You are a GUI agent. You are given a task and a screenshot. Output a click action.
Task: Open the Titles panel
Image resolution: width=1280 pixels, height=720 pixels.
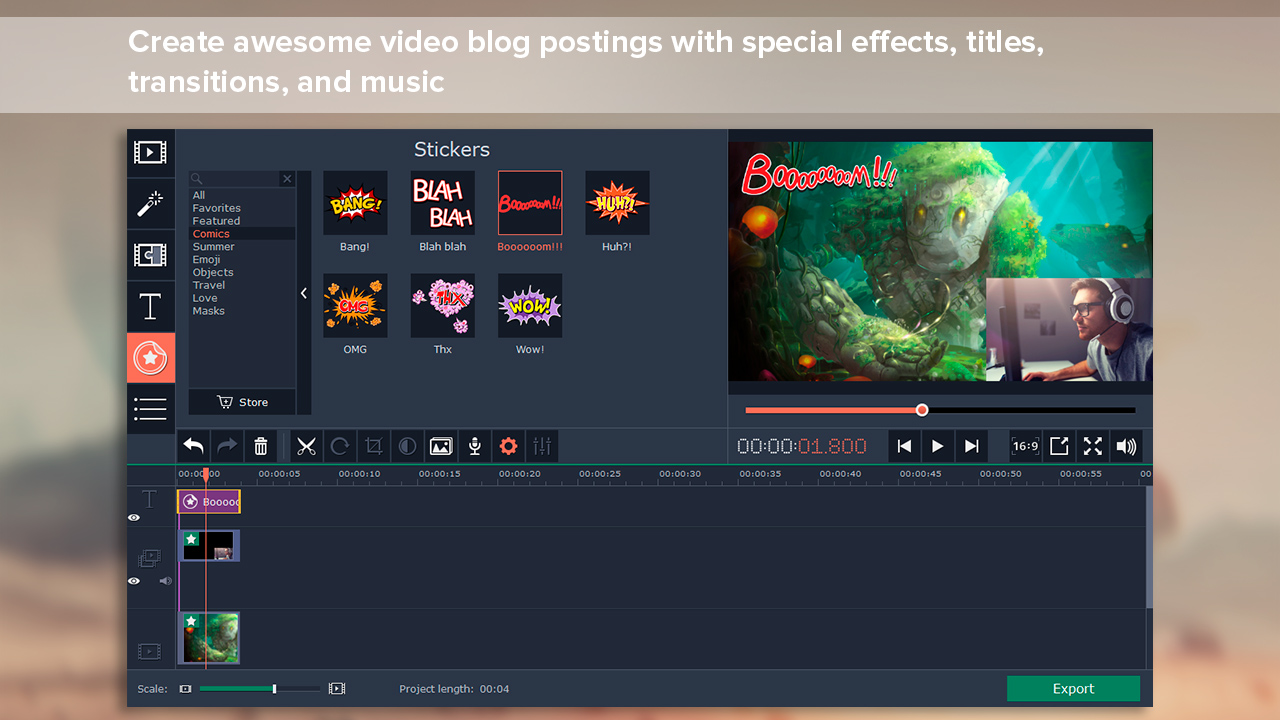pos(150,306)
